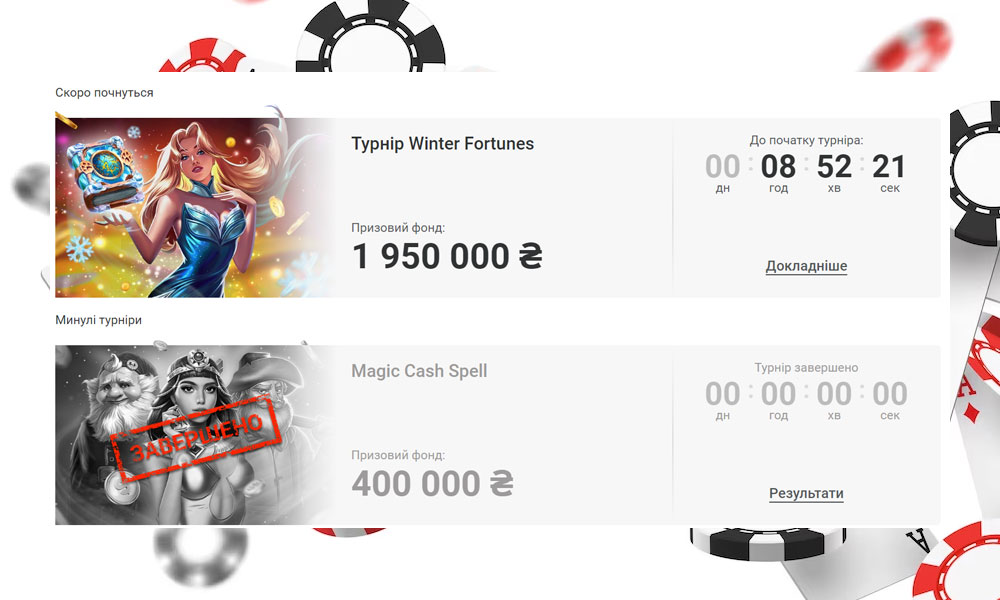Click the seconds value 21 in countdown
Screen dimensions: 1000x600
[x=889, y=167]
